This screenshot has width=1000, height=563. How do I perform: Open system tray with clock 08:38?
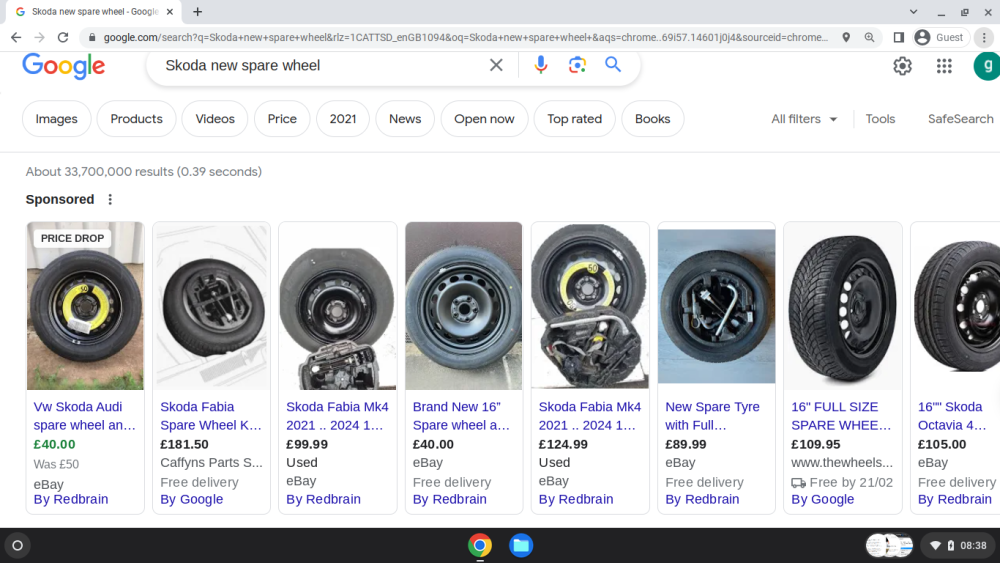click(x=958, y=545)
